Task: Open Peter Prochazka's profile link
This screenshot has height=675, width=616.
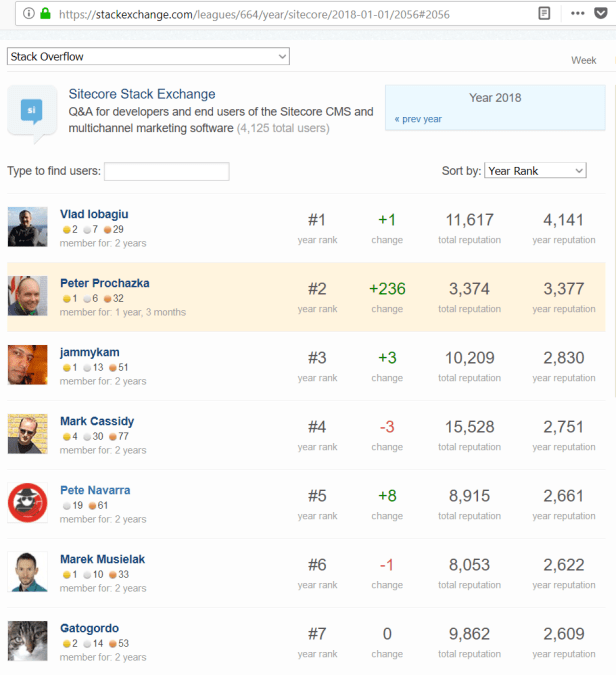Action: [x=104, y=283]
